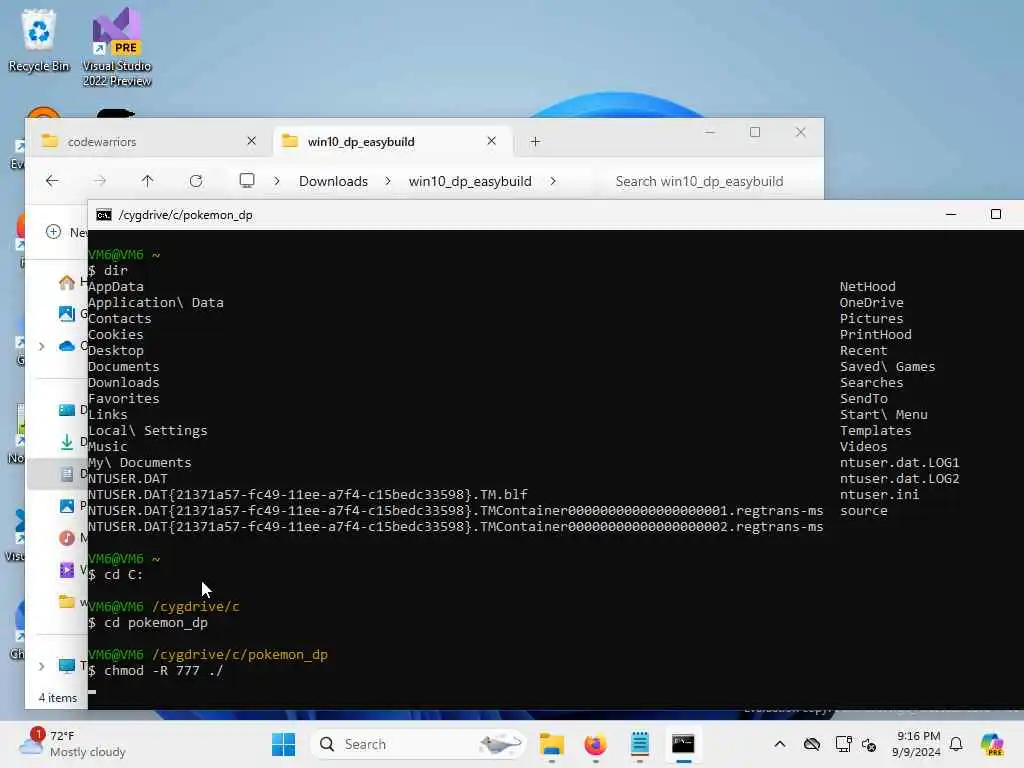Click 'Saved\ Games' entry in terminal listing
This screenshot has width=1024, height=768.
pyautogui.click(x=888, y=367)
